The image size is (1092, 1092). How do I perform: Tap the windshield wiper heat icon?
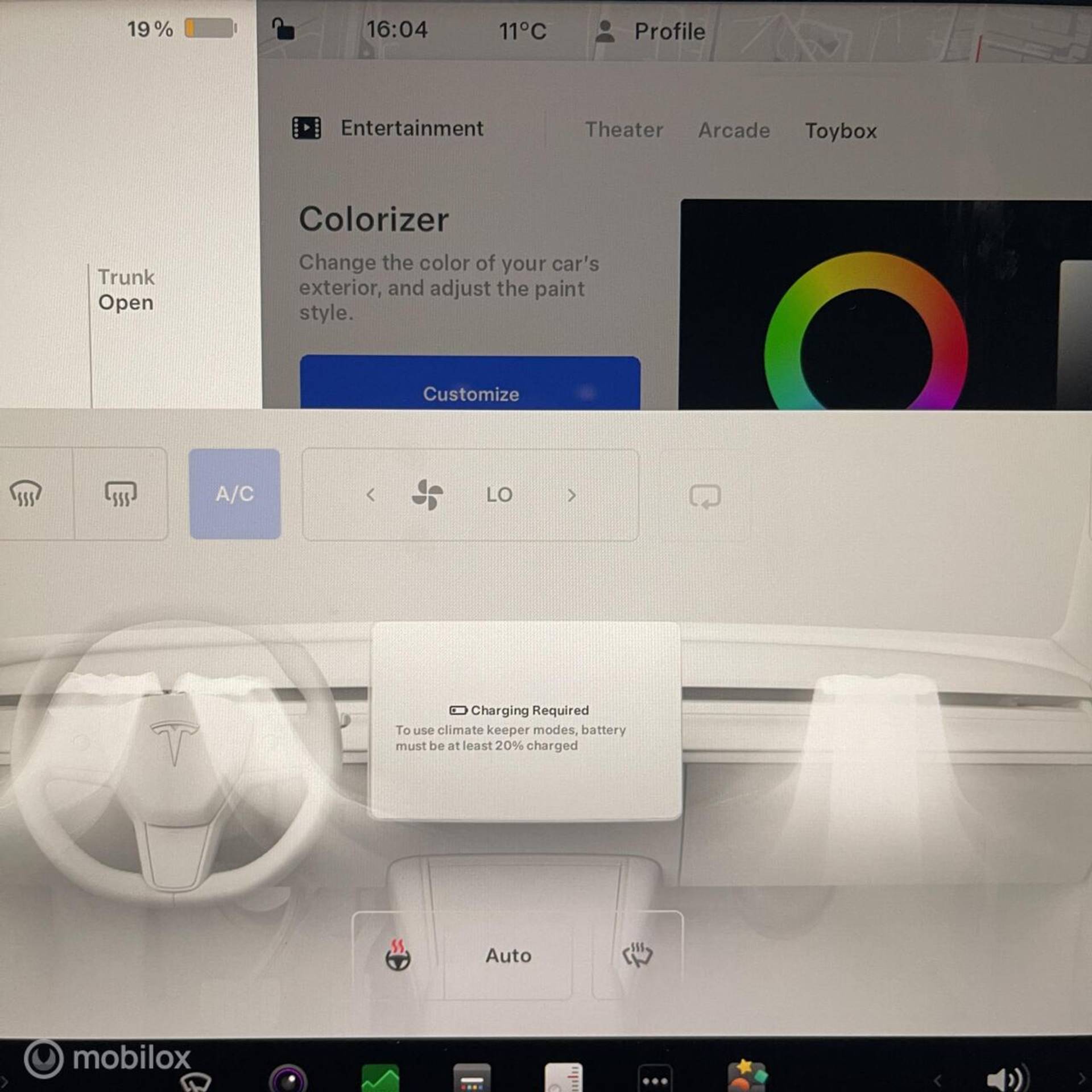637,954
